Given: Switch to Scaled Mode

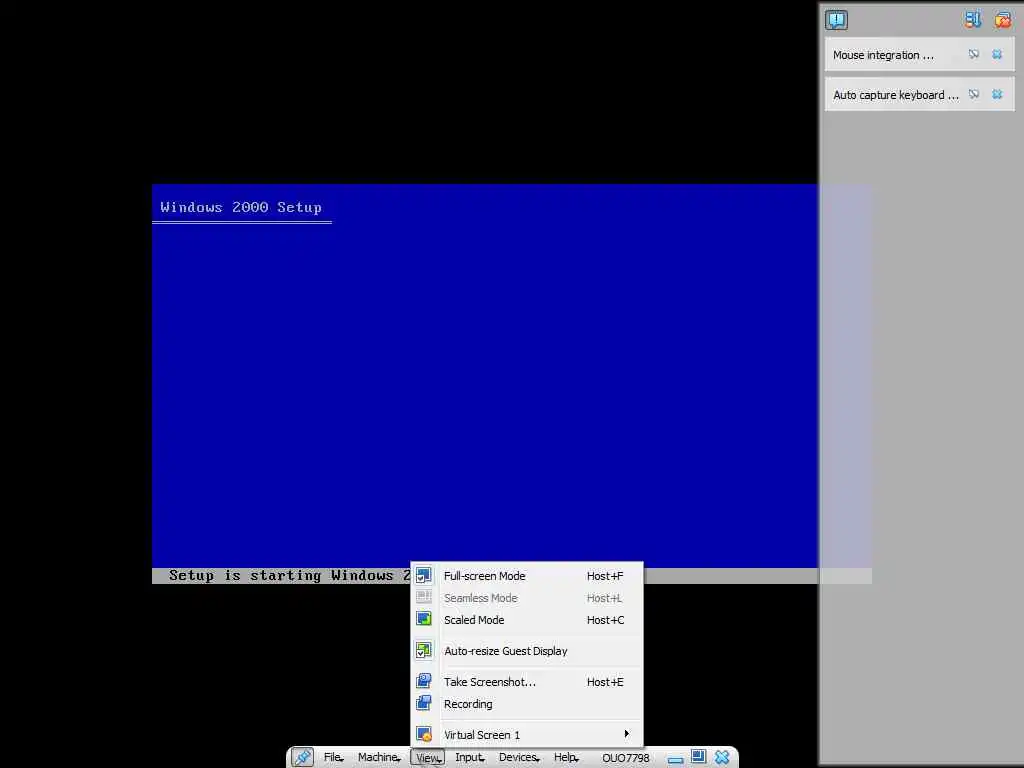Looking at the screenshot, I should tap(527, 620).
